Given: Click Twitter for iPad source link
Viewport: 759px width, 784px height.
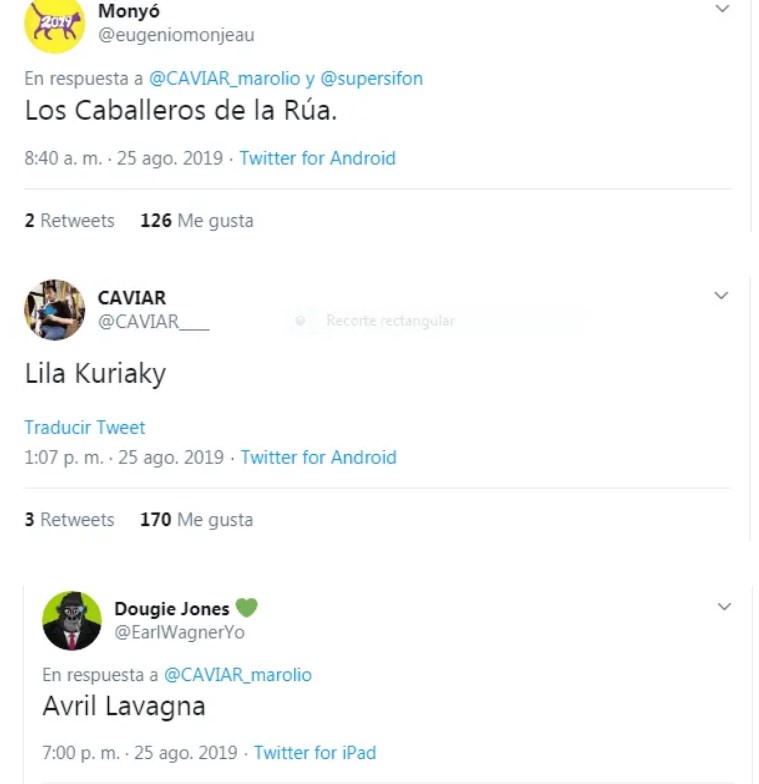Looking at the screenshot, I should [x=315, y=752].
